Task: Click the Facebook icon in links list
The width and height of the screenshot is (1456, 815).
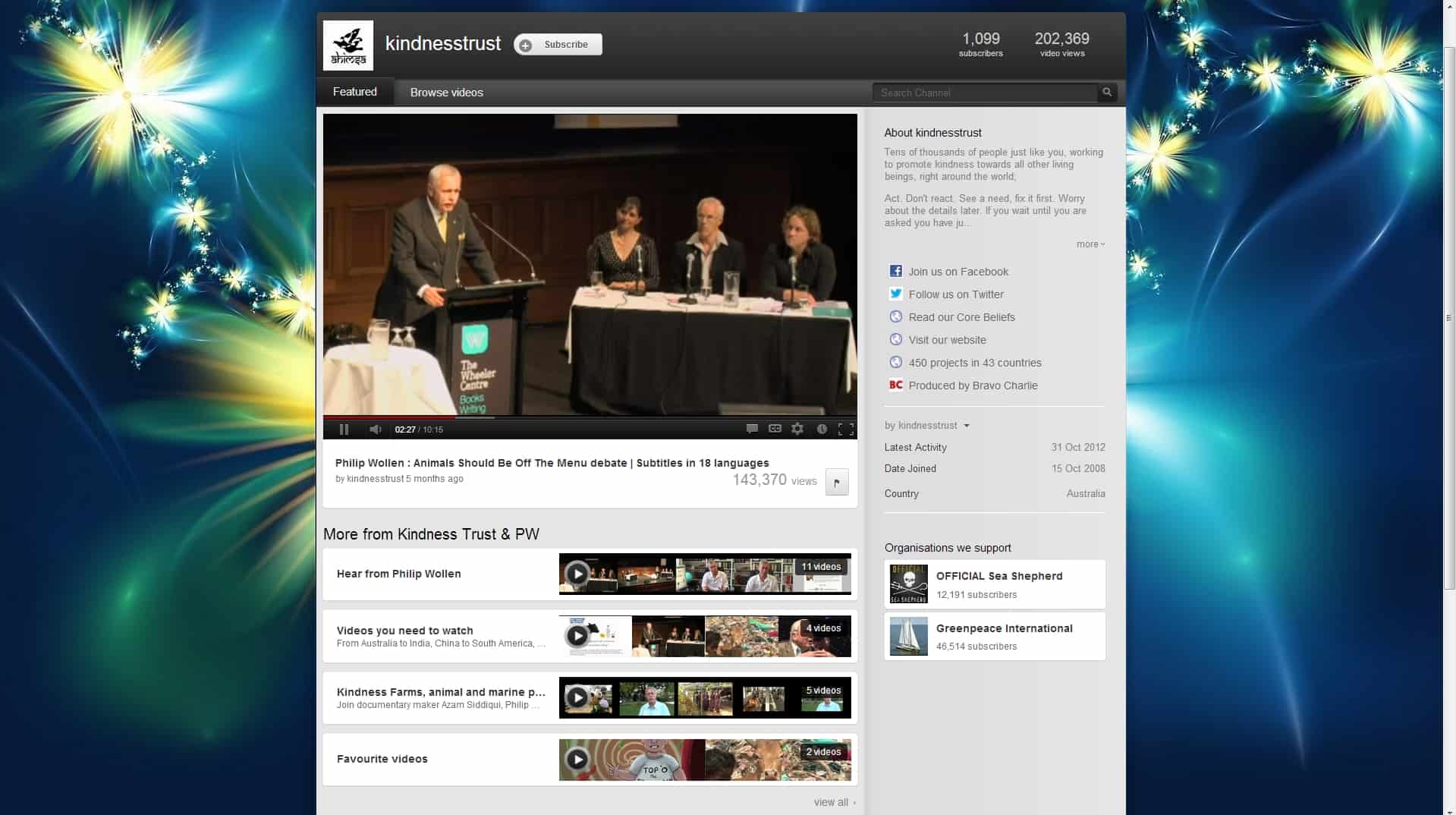Action: (896, 271)
